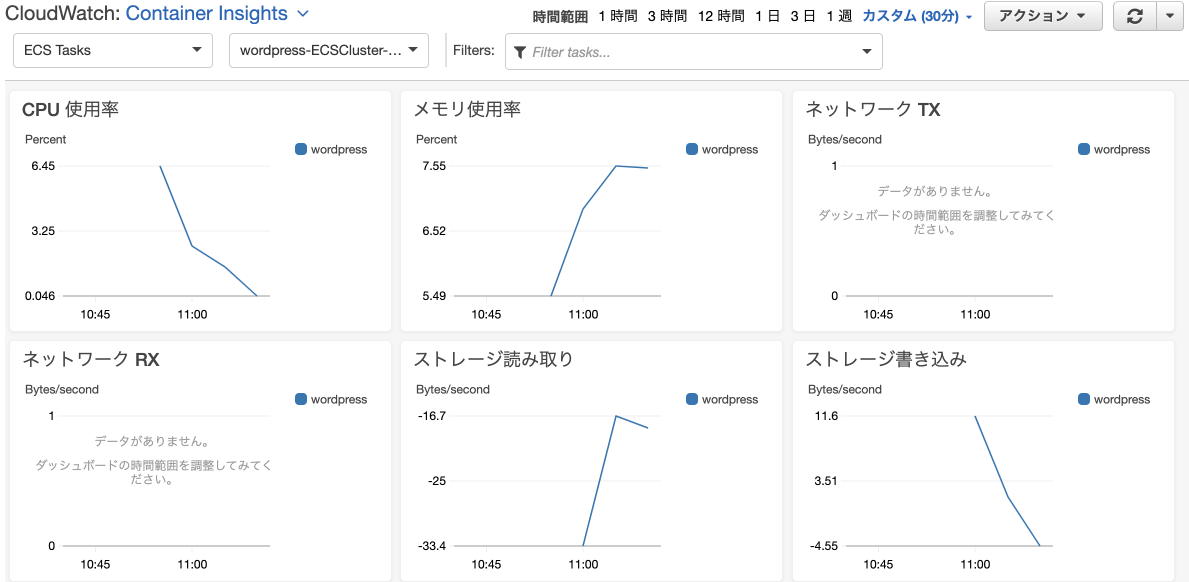Open the dropdown arrow beside refresh button

[1168, 16]
